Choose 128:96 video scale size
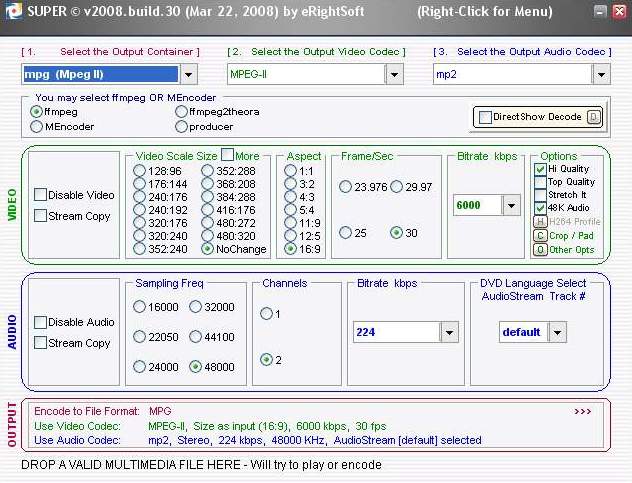The width and height of the screenshot is (632, 483). [x=139, y=171]
